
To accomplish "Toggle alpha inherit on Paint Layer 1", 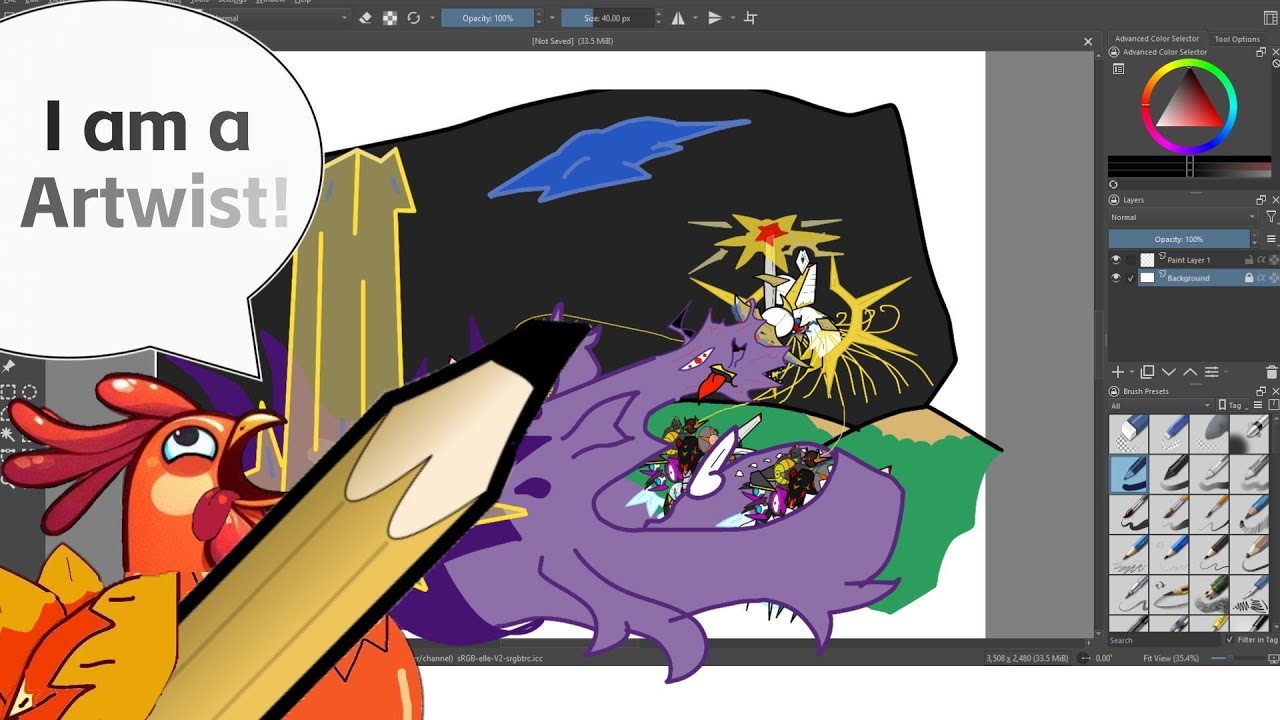I will [1261, 260].
